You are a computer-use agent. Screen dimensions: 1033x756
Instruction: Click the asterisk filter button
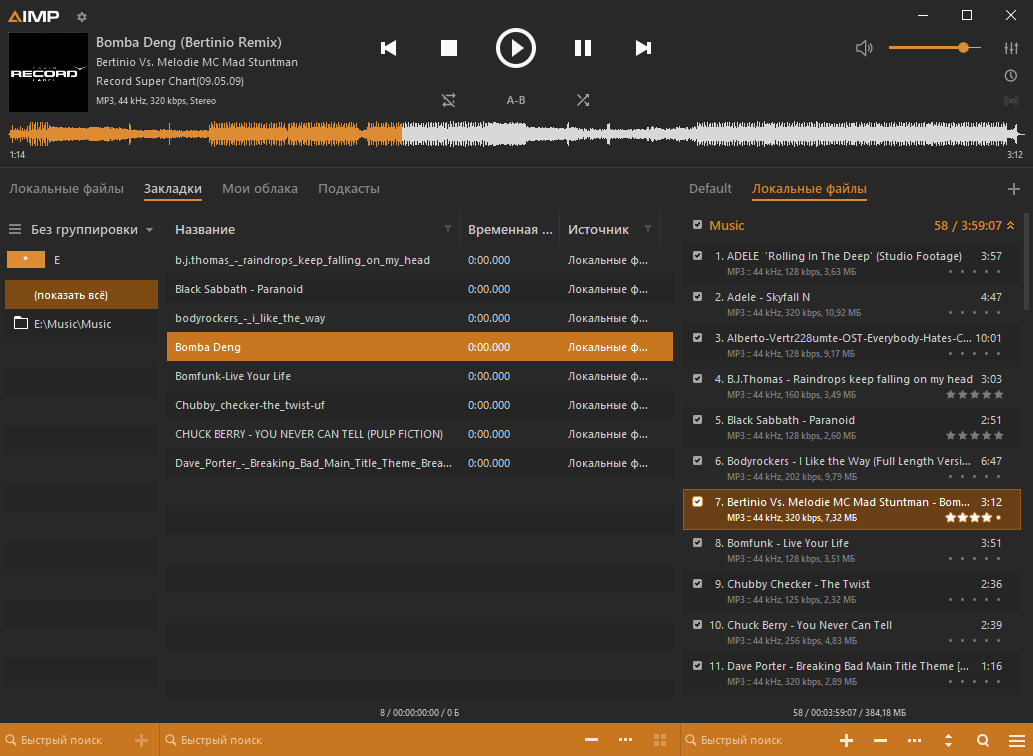pyautogui.click(x=26, y=259)
